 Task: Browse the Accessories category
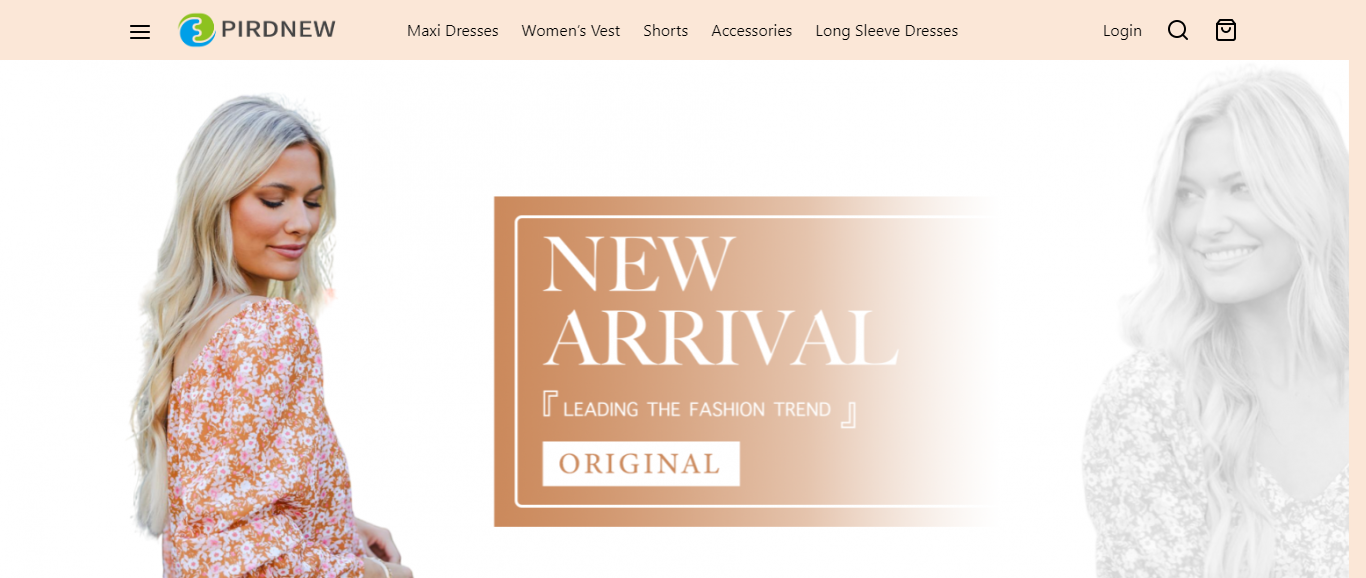(x=752, y=31)
